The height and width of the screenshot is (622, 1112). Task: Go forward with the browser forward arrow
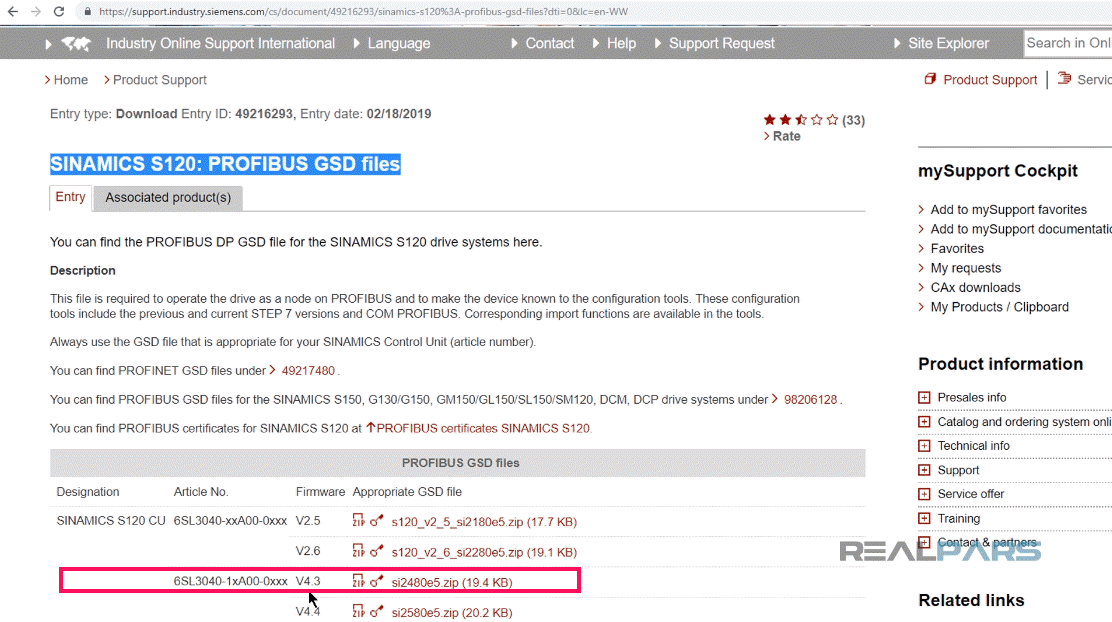pos(35,11)
